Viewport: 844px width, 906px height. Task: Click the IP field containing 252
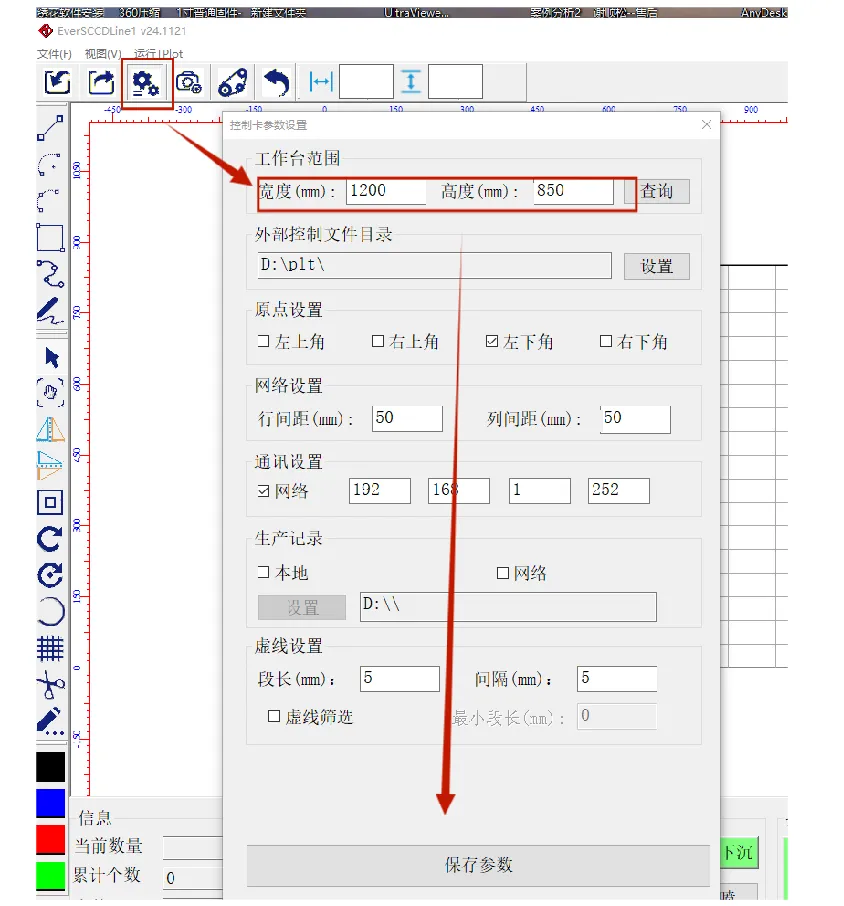point(619,491)
